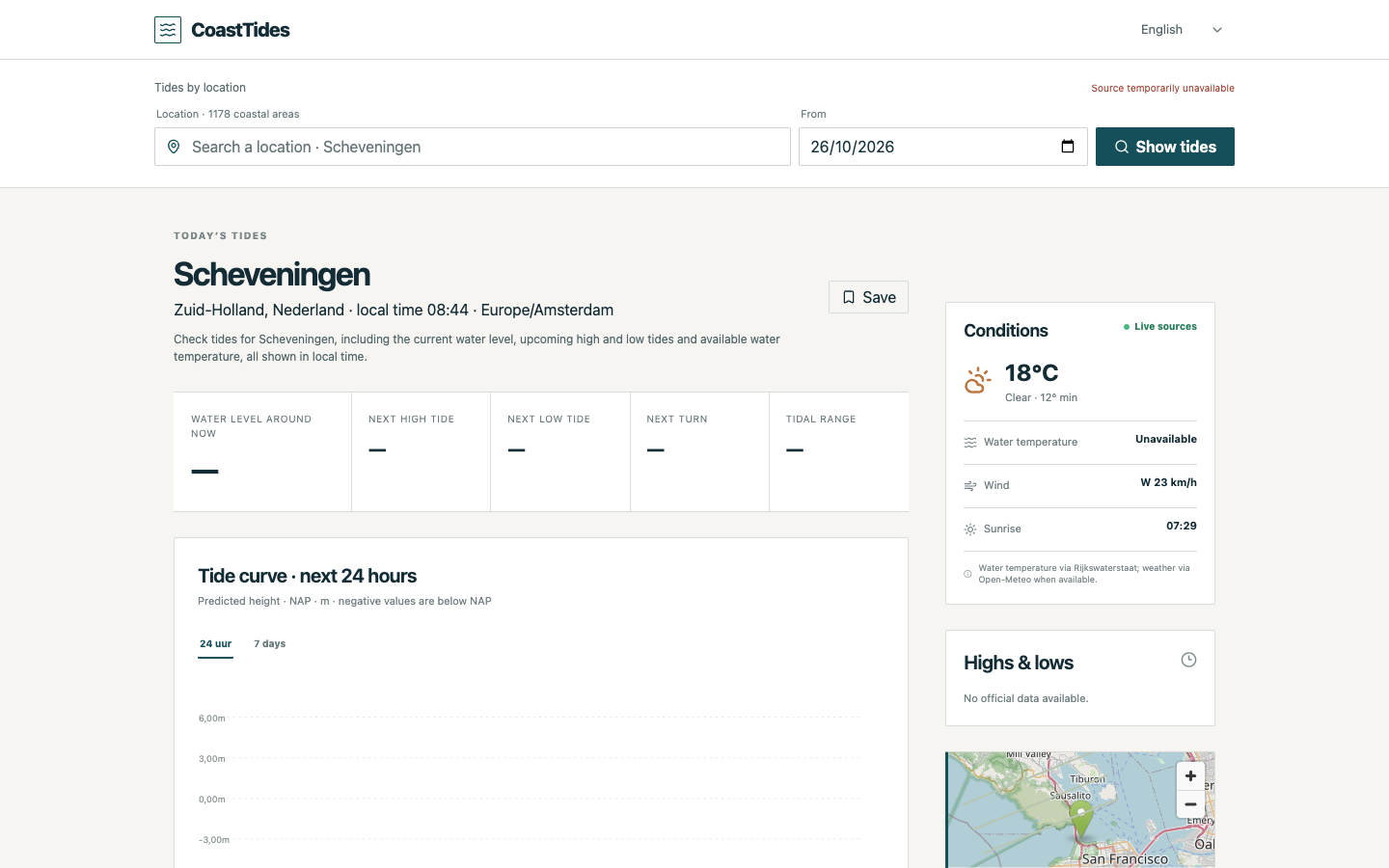Save Scheveningen with the Save button
The height and width of the screenshot is (868, 1389).
(868, 297)
